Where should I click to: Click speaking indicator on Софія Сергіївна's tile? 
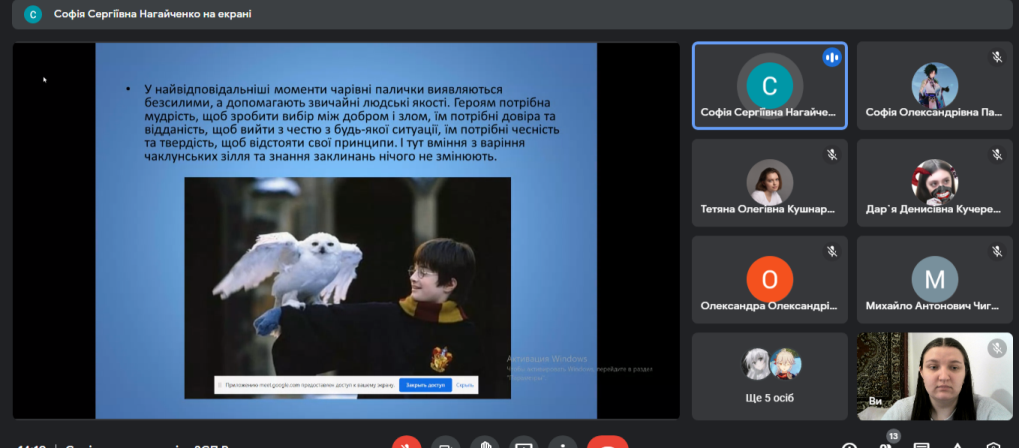pos(831,57)
